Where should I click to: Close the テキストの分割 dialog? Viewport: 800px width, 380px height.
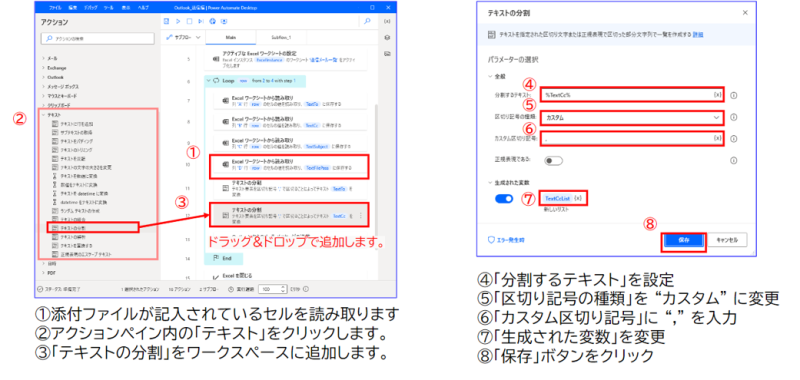point(745,13)
